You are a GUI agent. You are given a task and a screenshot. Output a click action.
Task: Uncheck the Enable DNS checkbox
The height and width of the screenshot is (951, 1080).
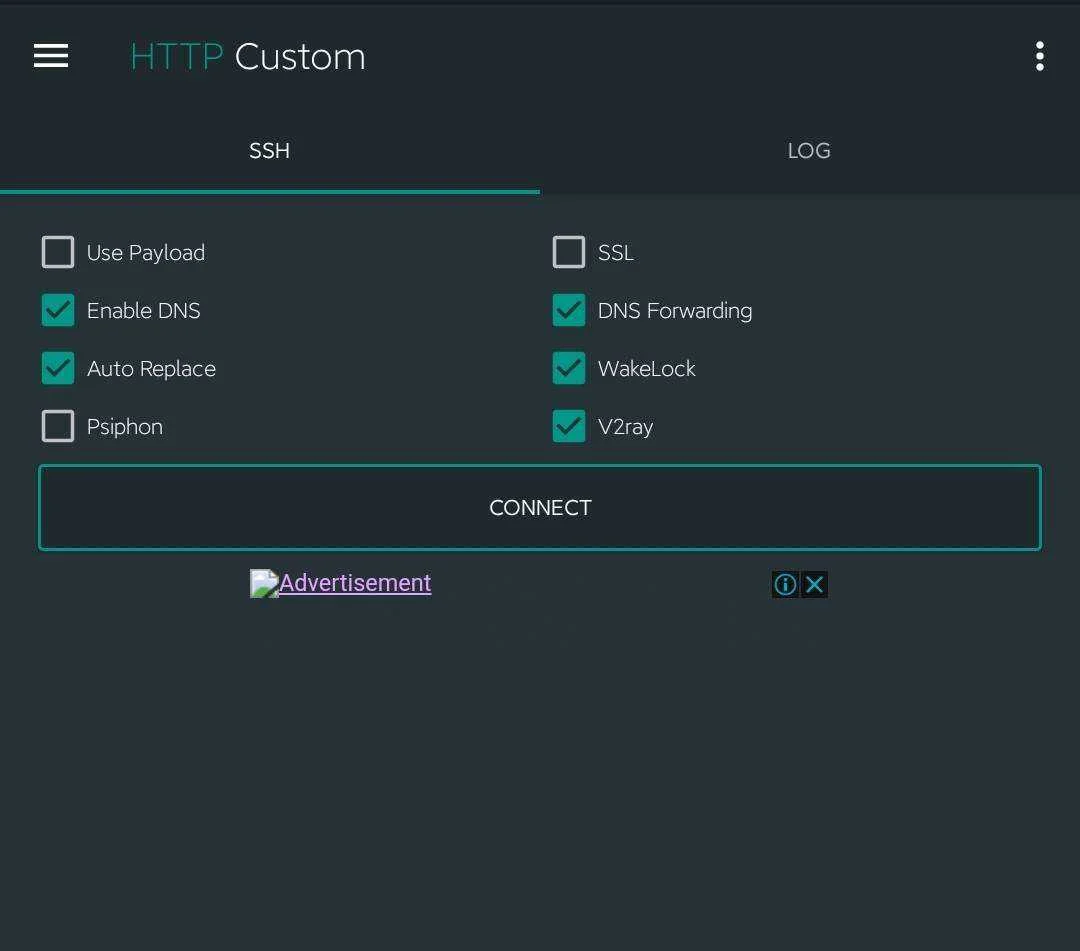tap(58, 310)
